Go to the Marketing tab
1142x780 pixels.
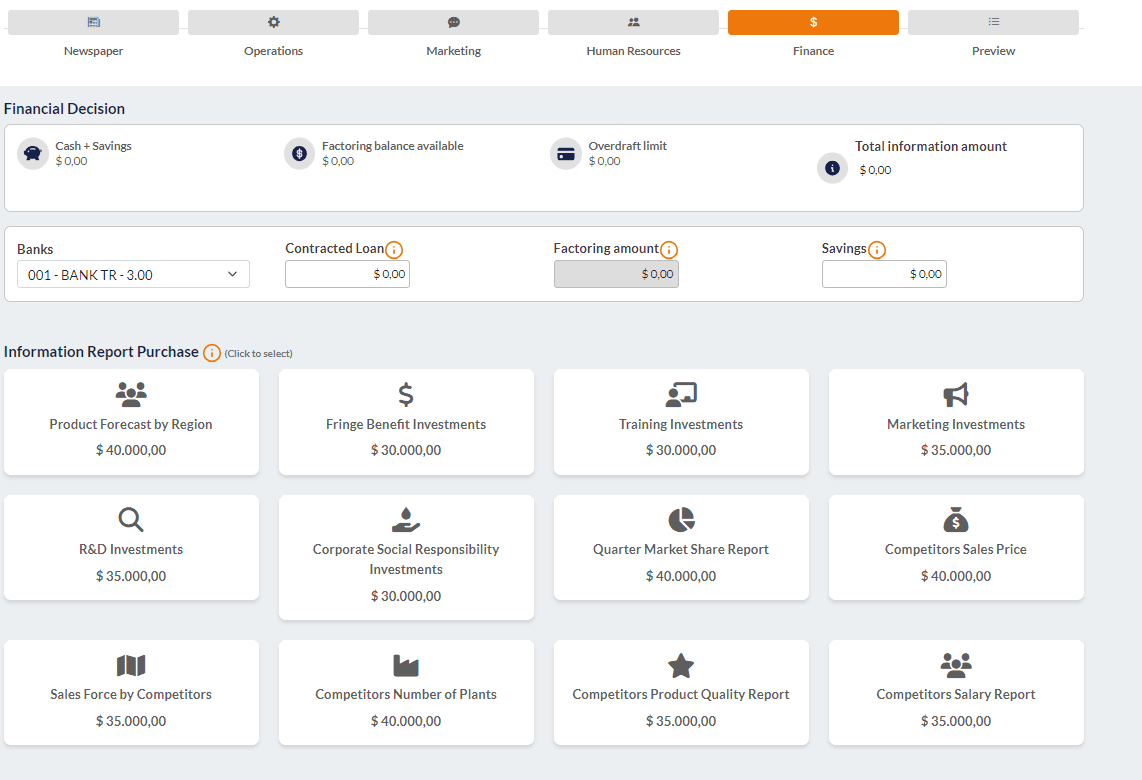(453, 23)
